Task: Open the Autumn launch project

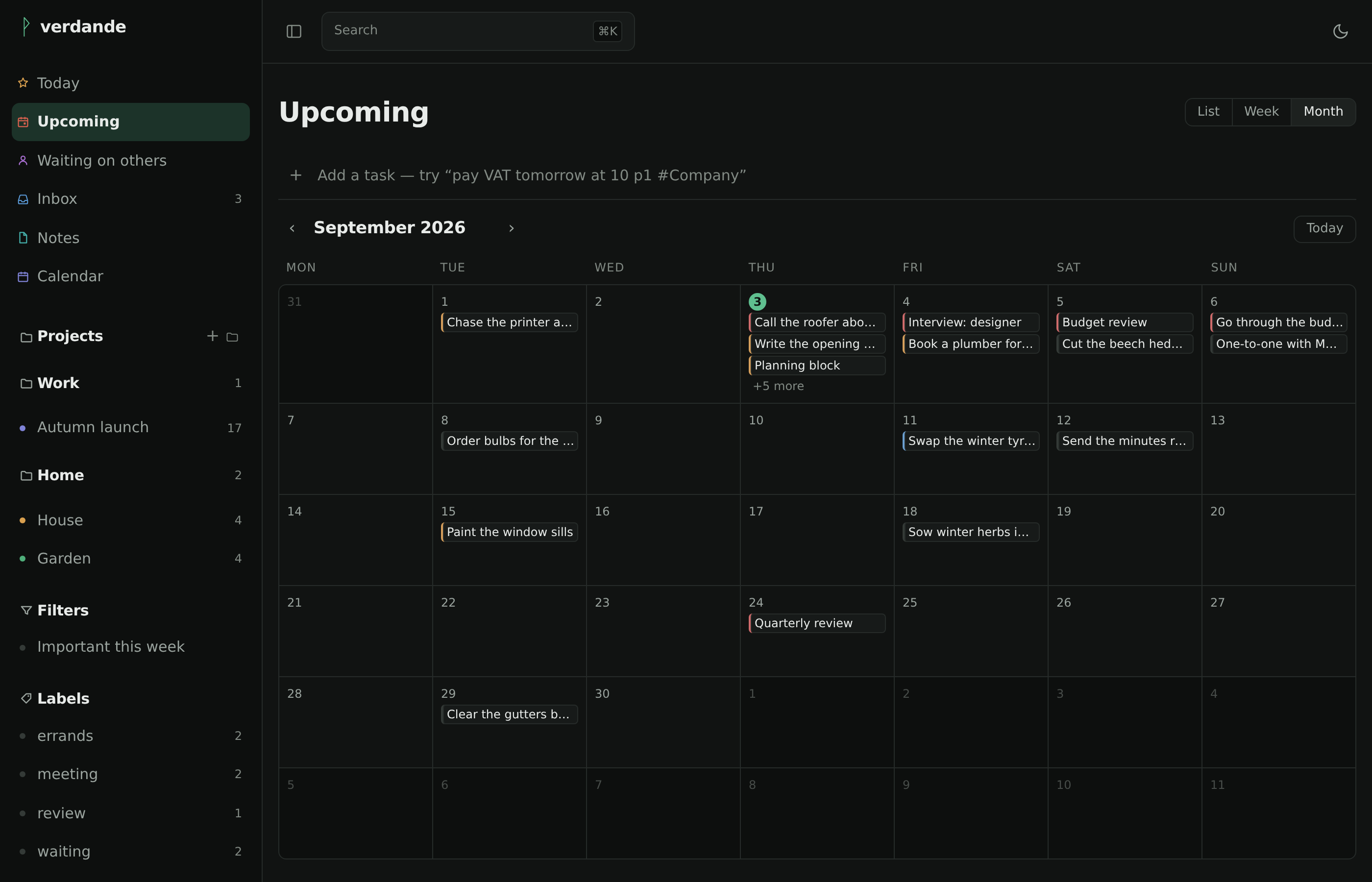Action: click(130, 427)
